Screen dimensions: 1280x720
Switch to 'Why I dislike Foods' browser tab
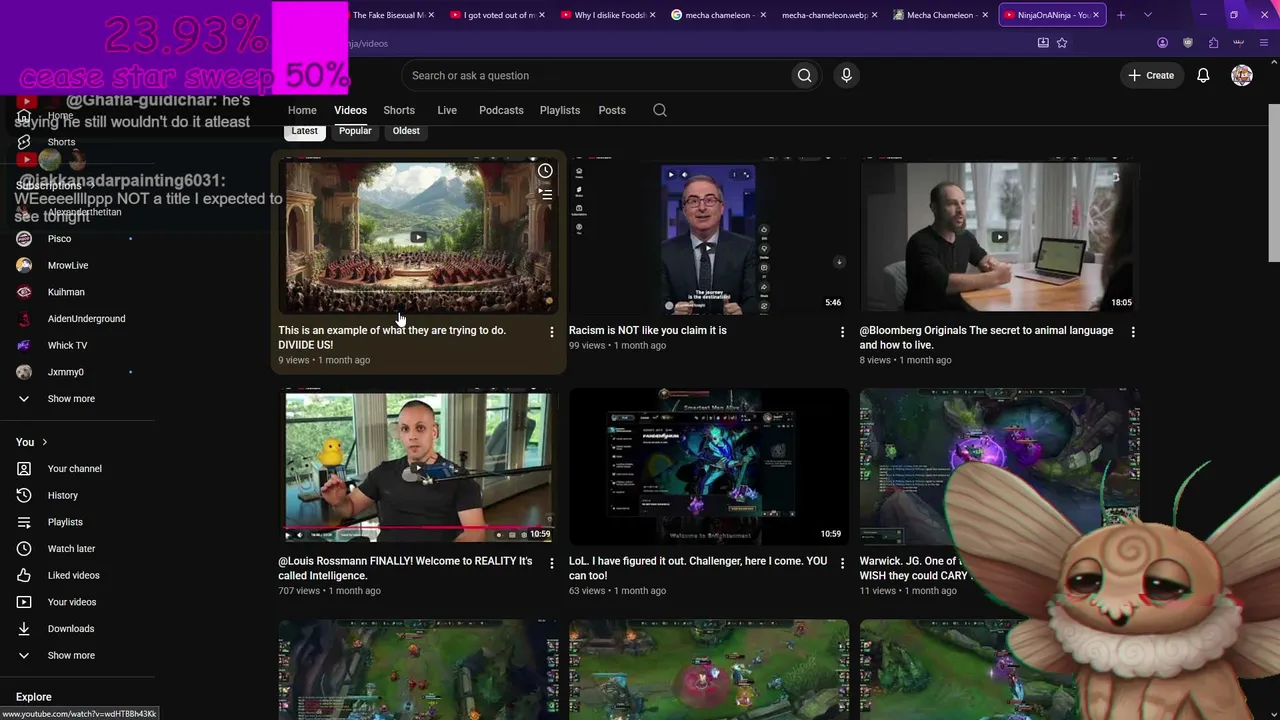(x=608, y=15)
